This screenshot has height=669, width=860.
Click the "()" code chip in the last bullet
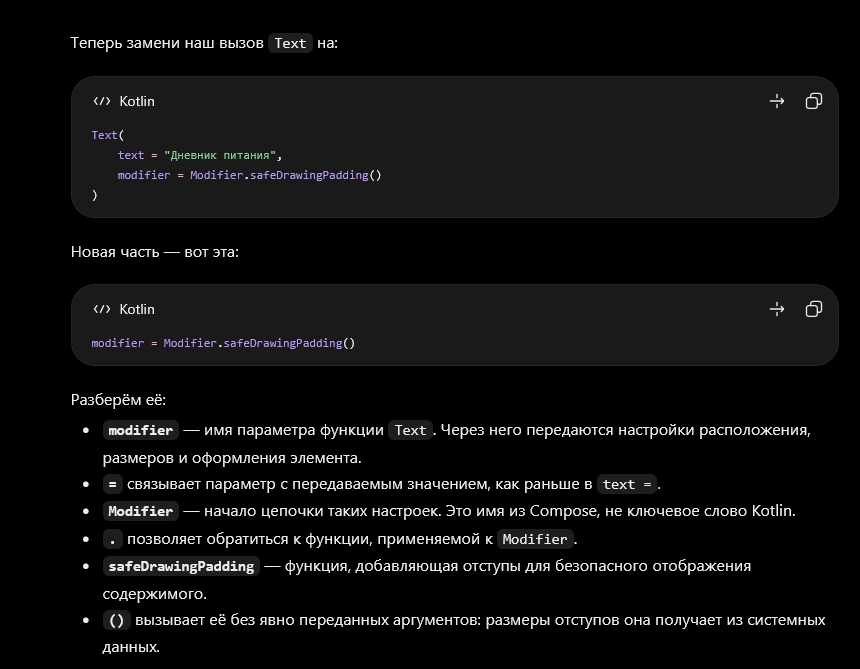coord(117,621)
